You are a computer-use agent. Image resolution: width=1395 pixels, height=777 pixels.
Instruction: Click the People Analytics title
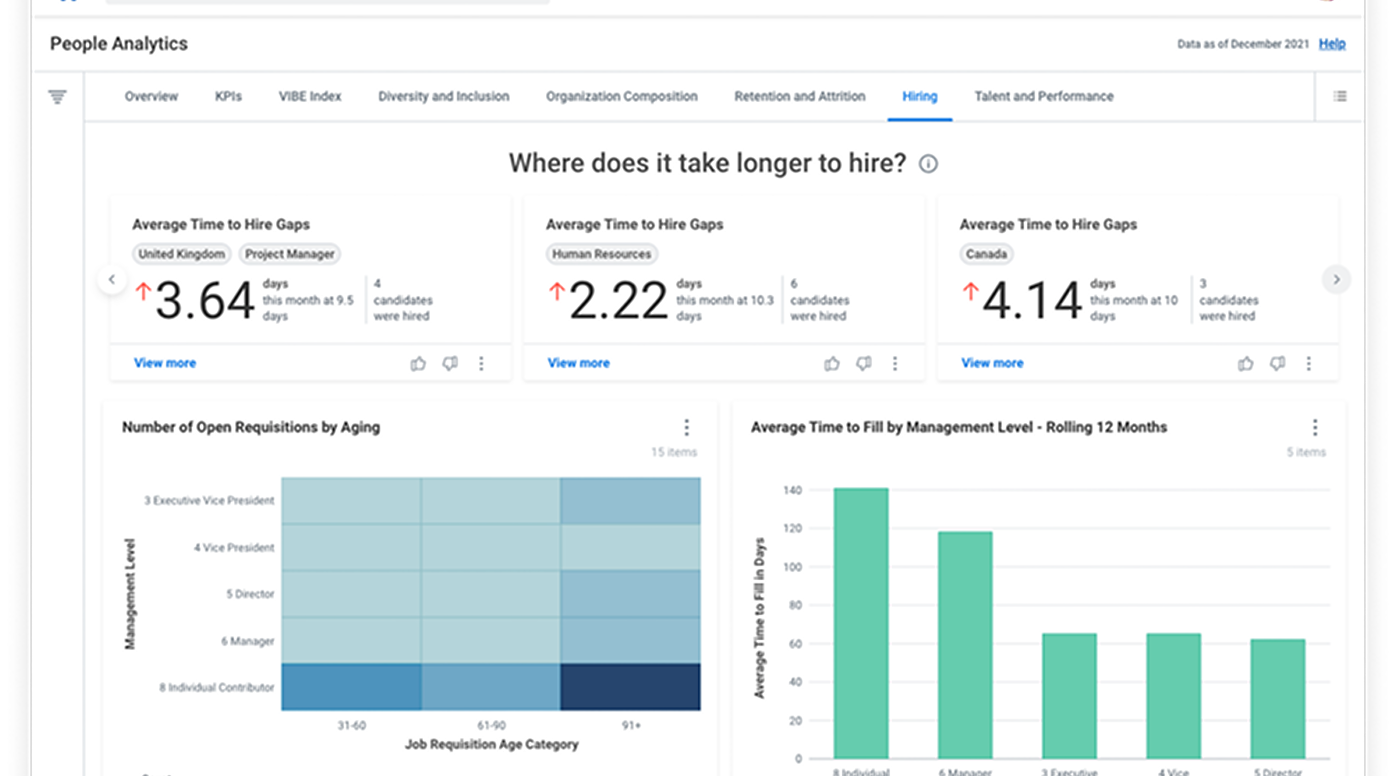tap(119, 44)
